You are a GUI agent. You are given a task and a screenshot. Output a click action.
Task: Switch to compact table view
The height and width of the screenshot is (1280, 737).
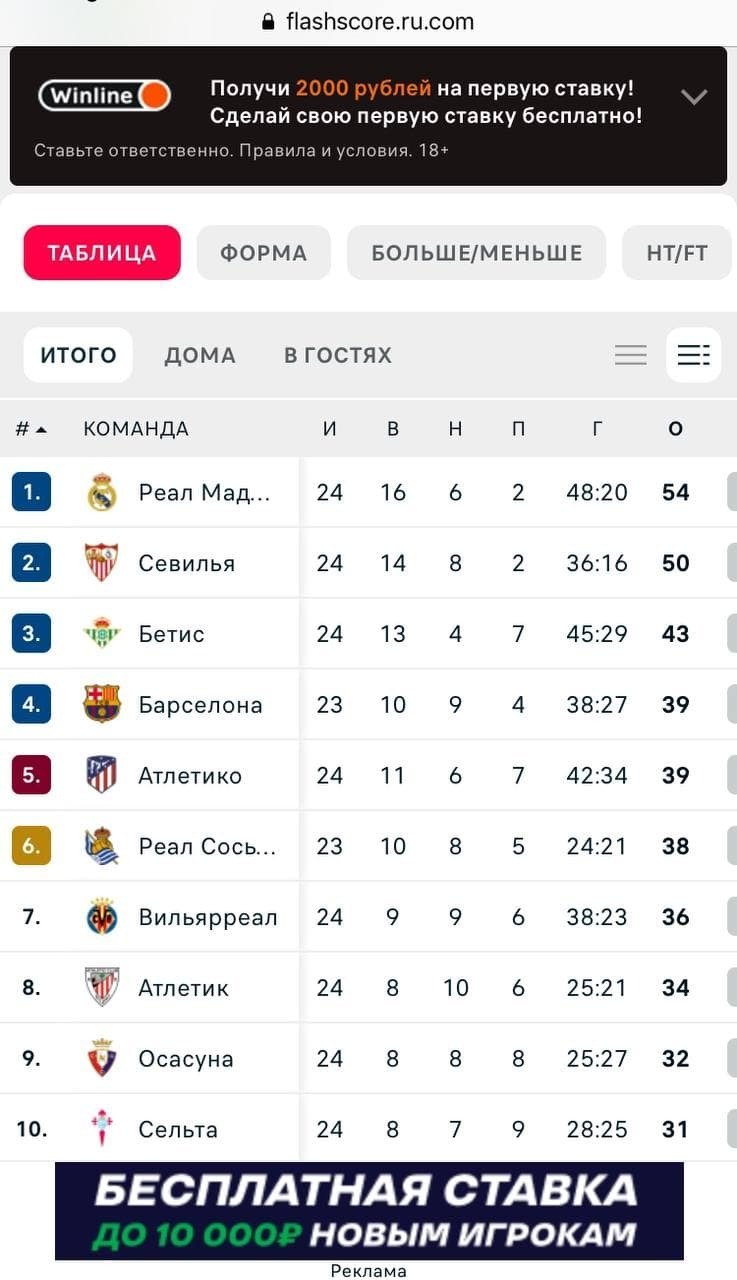pos(631,355)
